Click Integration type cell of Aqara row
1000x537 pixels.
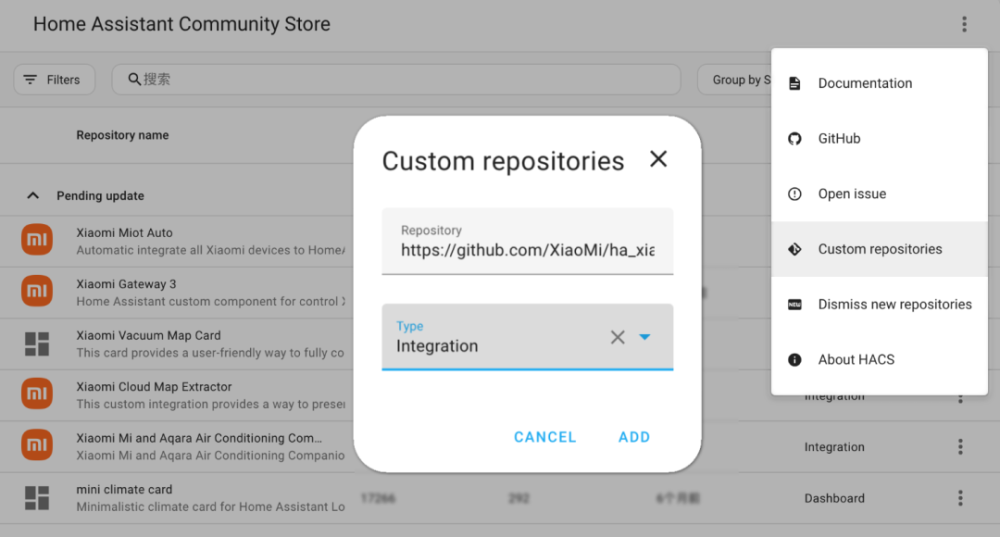click(834, 447)
